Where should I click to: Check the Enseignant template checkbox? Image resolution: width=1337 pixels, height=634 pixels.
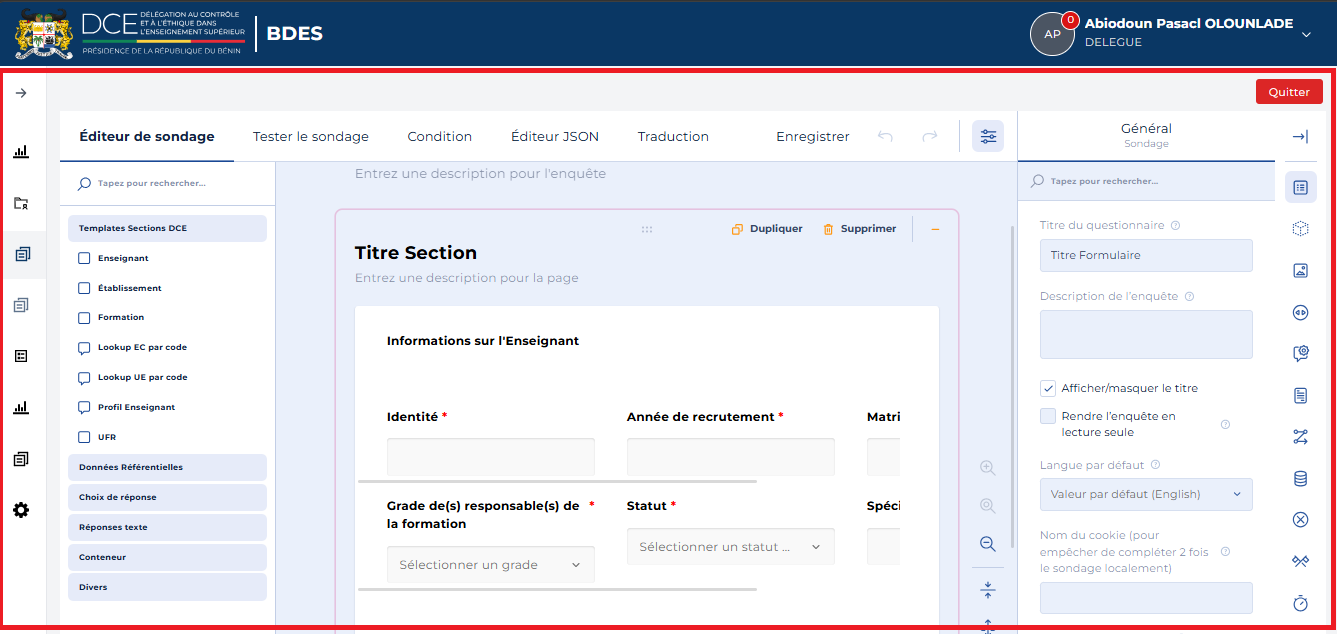85,258
